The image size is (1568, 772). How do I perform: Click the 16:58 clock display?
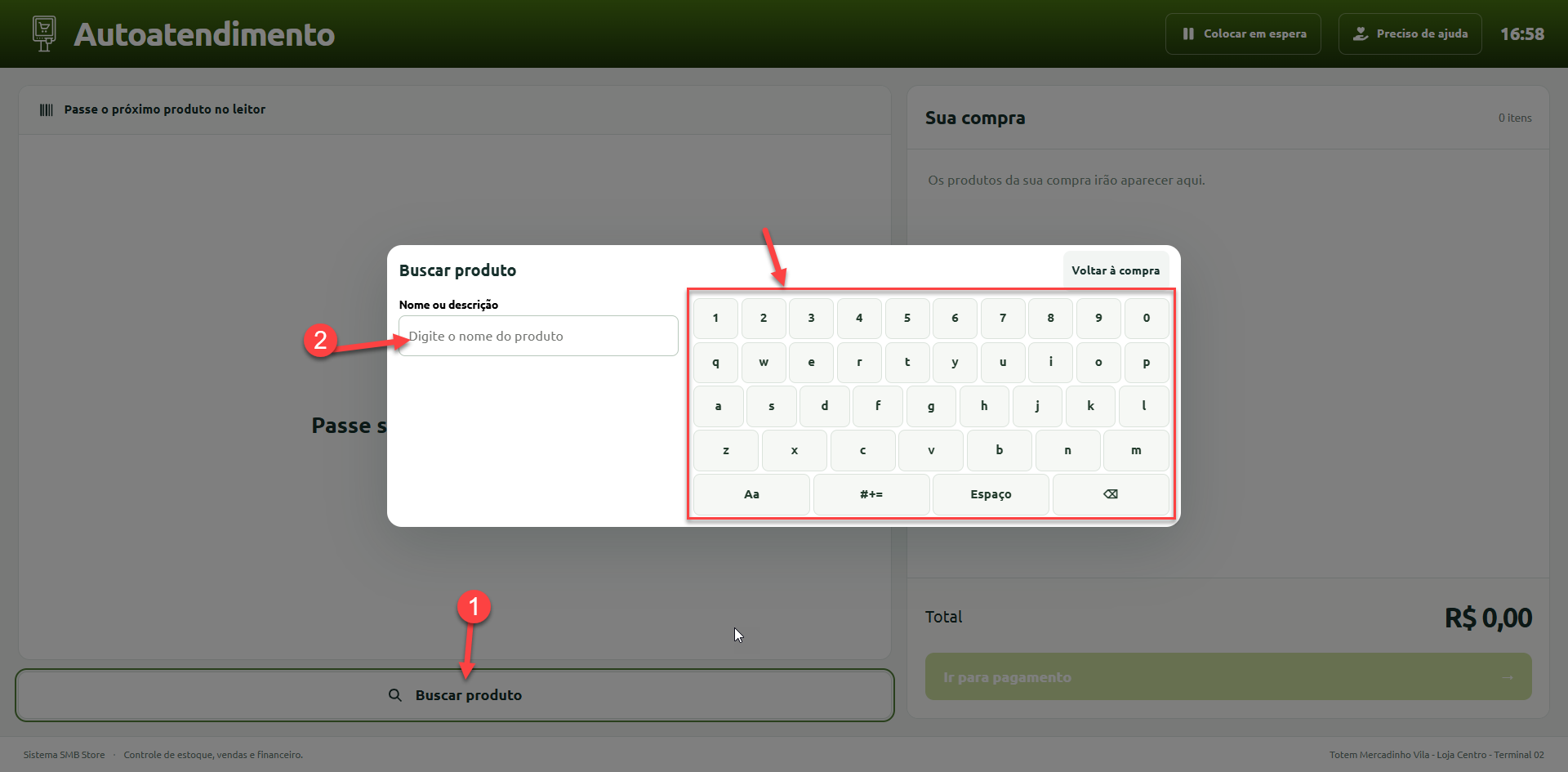coord(1522,34)
